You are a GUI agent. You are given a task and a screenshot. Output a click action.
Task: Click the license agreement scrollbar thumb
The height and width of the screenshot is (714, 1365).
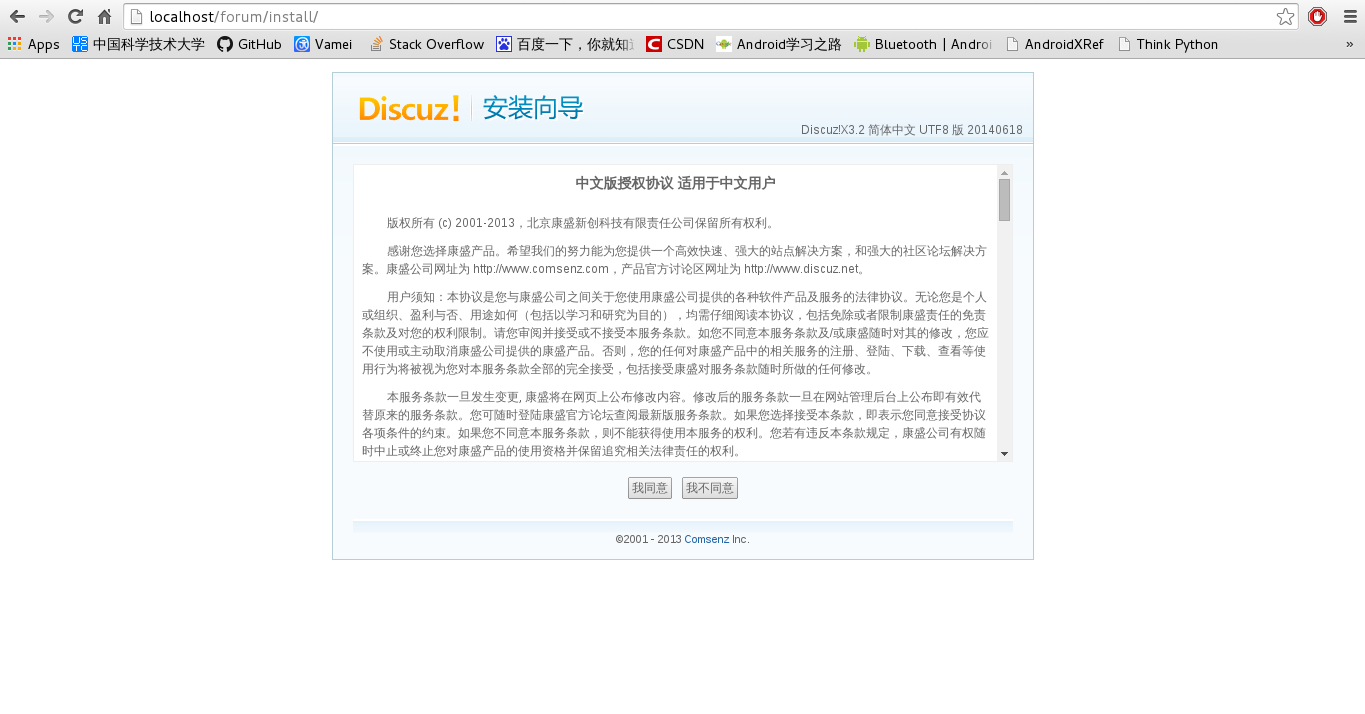coord(1004,200)
